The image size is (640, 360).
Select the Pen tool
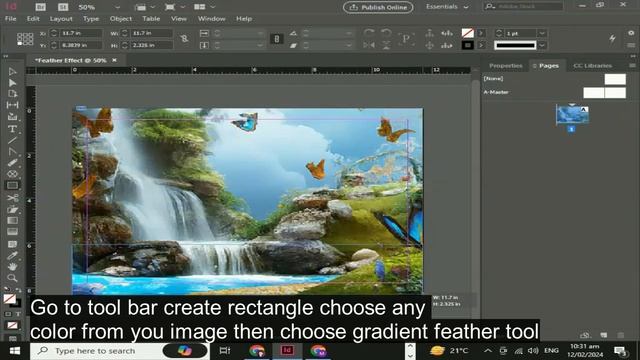coord(12,152)
